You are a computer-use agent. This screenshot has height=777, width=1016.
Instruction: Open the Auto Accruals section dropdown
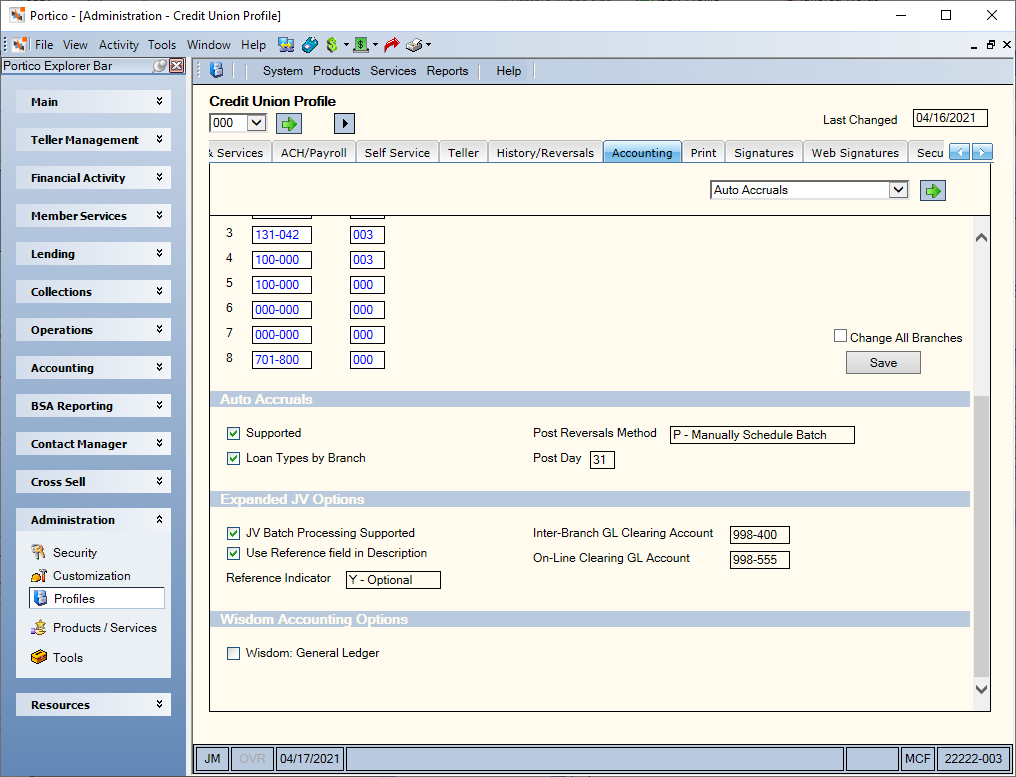(897, 190)
